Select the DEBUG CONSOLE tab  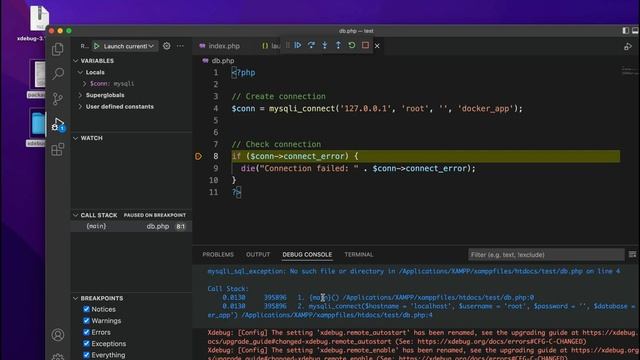[307, 255]
